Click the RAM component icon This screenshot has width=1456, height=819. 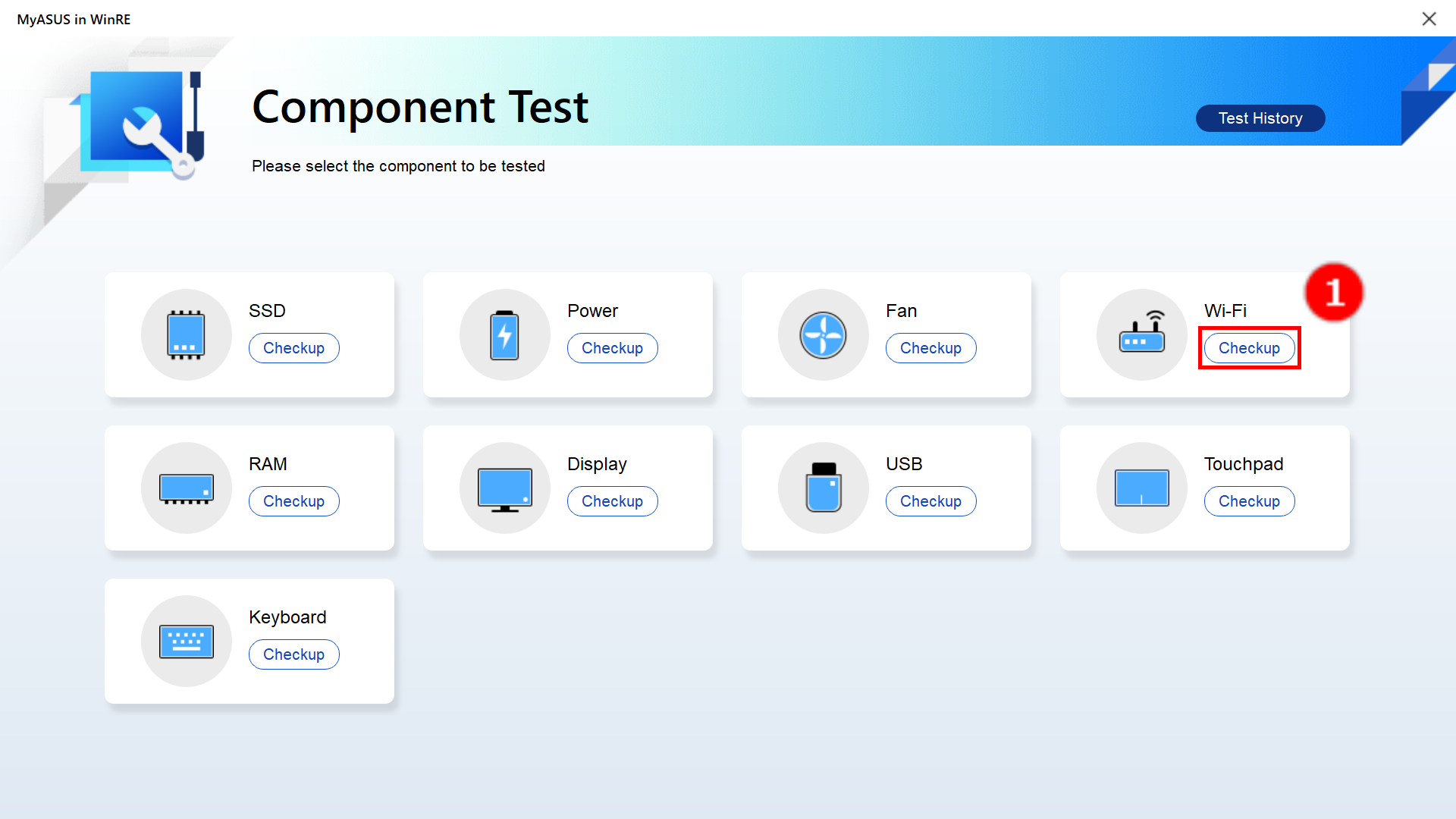point(186,487)
